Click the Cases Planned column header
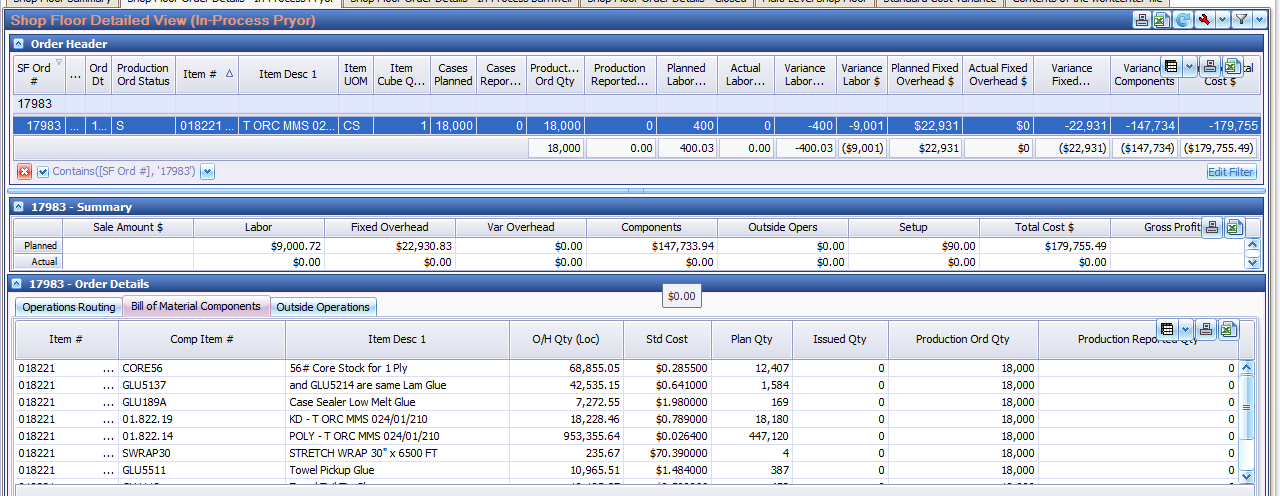 pyautogui.click(x=452, y=75)
